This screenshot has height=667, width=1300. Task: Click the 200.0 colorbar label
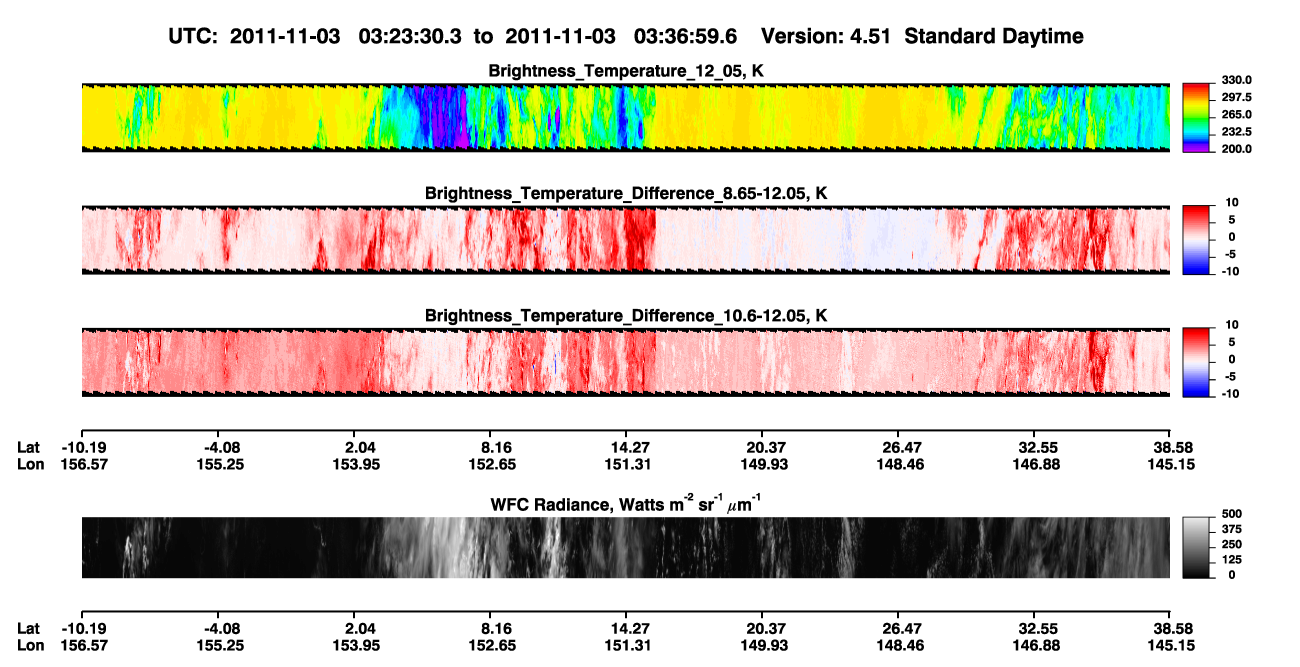tap(1237, 148)
